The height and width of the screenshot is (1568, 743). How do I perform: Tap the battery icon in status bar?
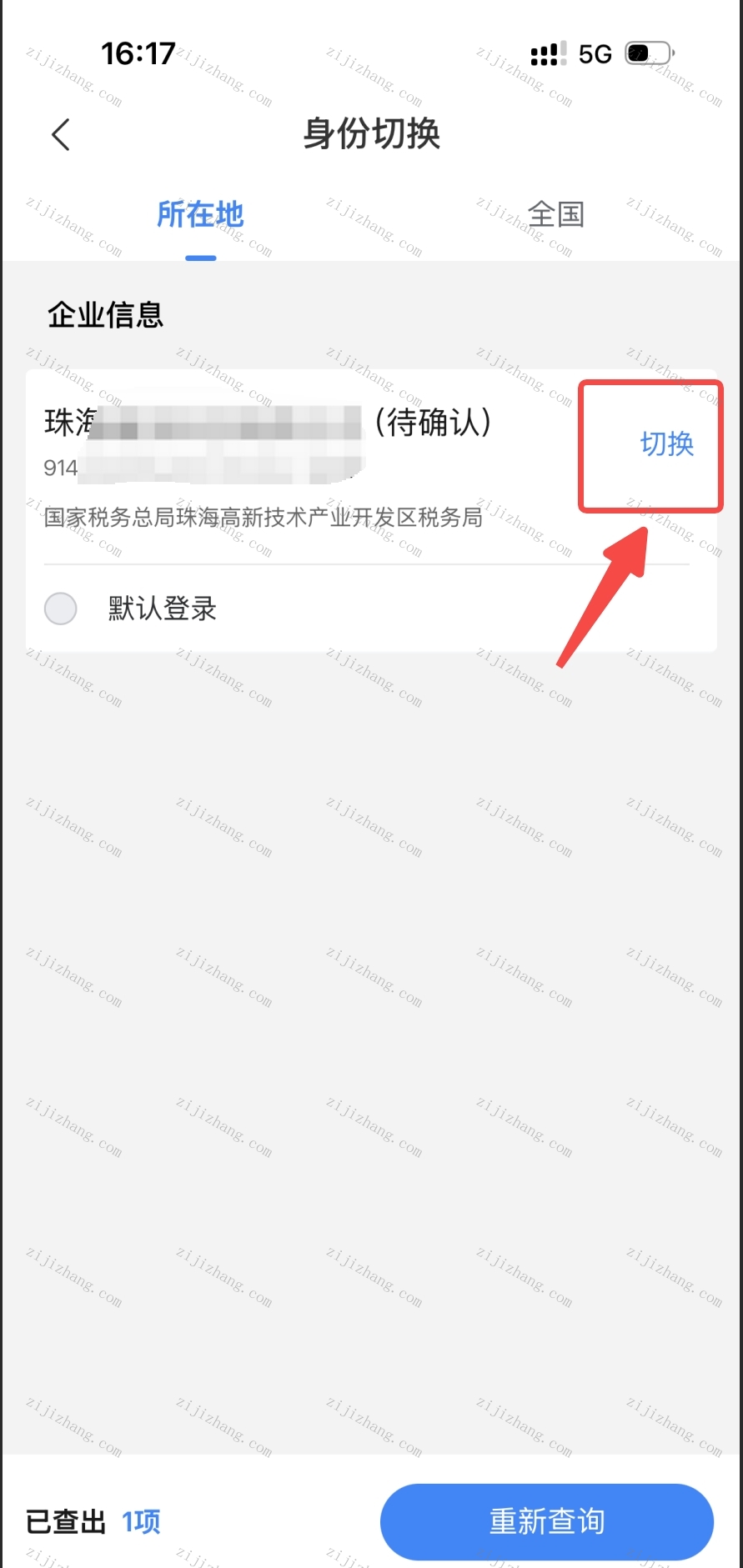[650, 53]
